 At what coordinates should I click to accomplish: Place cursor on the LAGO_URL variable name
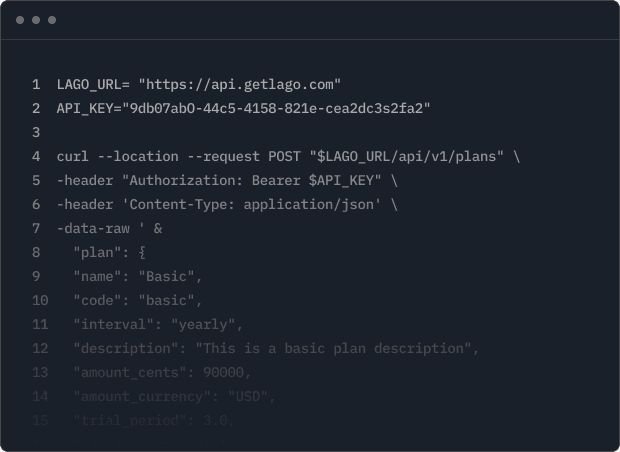coord(90,84)
